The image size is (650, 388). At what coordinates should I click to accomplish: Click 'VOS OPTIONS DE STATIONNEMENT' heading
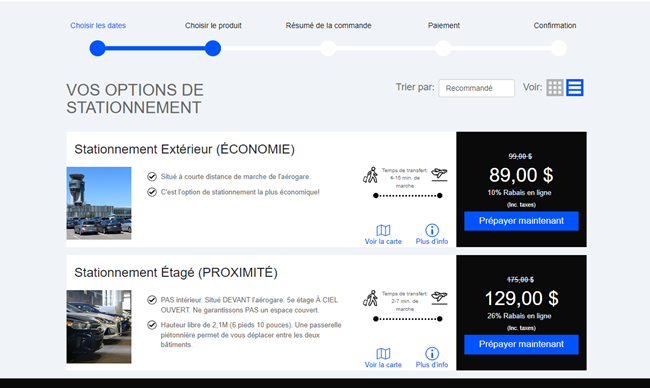pyautogui.click(x=135, y=99)
